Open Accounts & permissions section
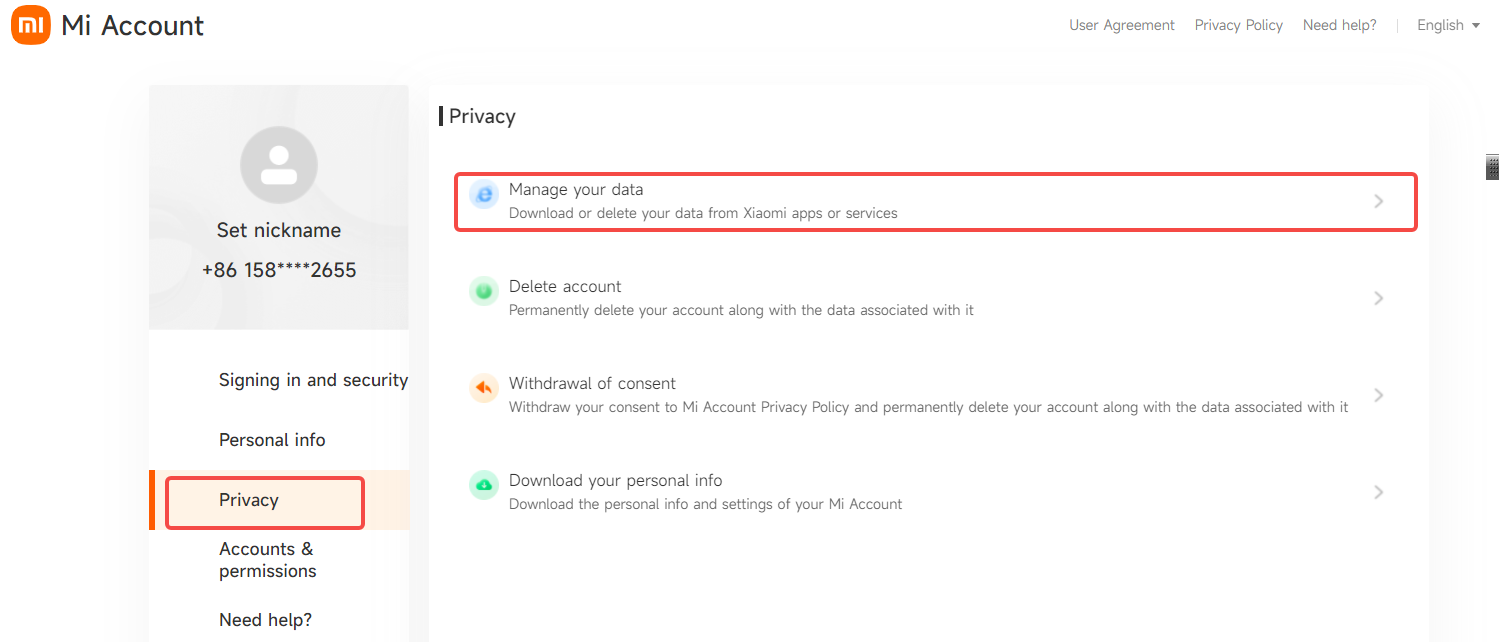Image resolution: width=1499 pixels, height=642 pixels. point(267,560)
